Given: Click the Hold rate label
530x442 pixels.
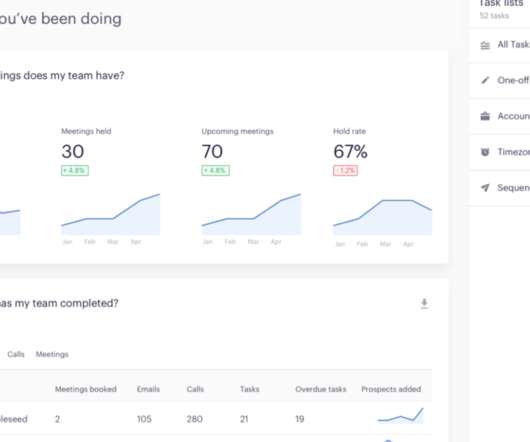Looking at the screenshot, I should tap(350, 131).
